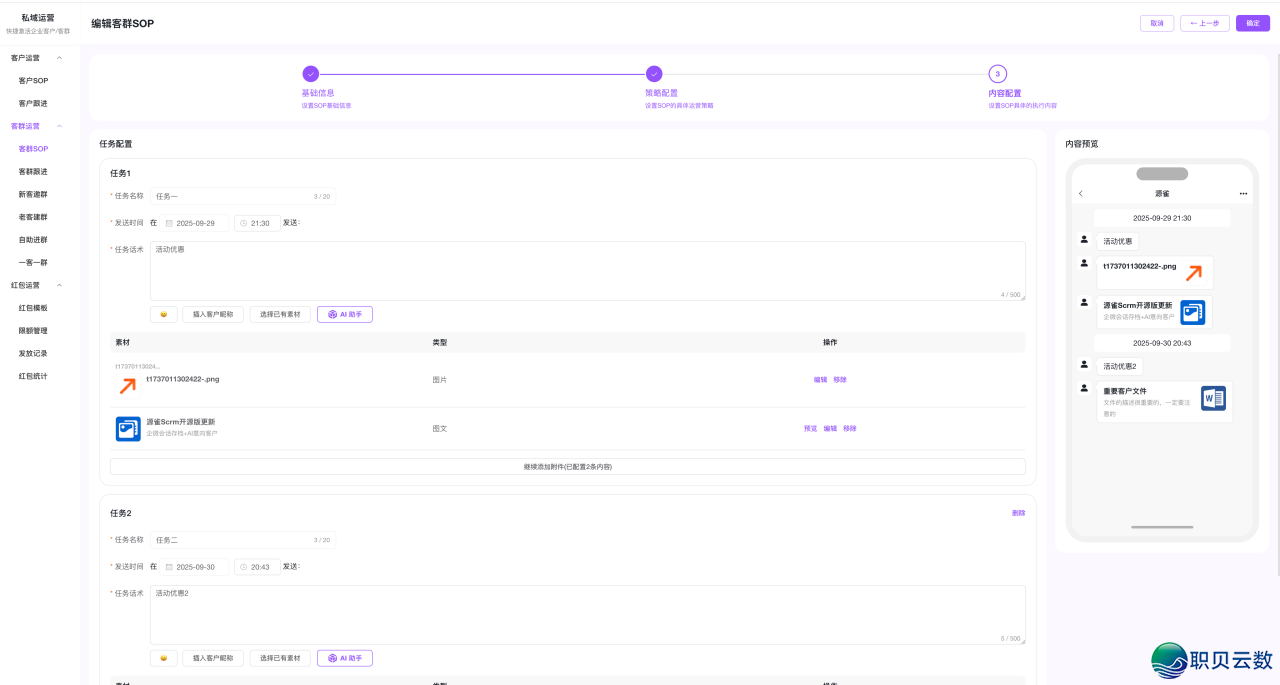Open the AI 助手 assistant

click(345, 314)
